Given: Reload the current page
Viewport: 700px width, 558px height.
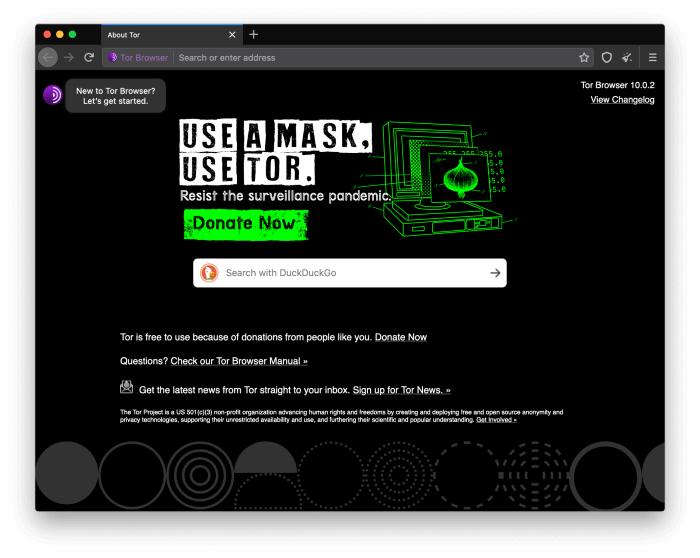Looking at the screenshot, I should (89, 58).
